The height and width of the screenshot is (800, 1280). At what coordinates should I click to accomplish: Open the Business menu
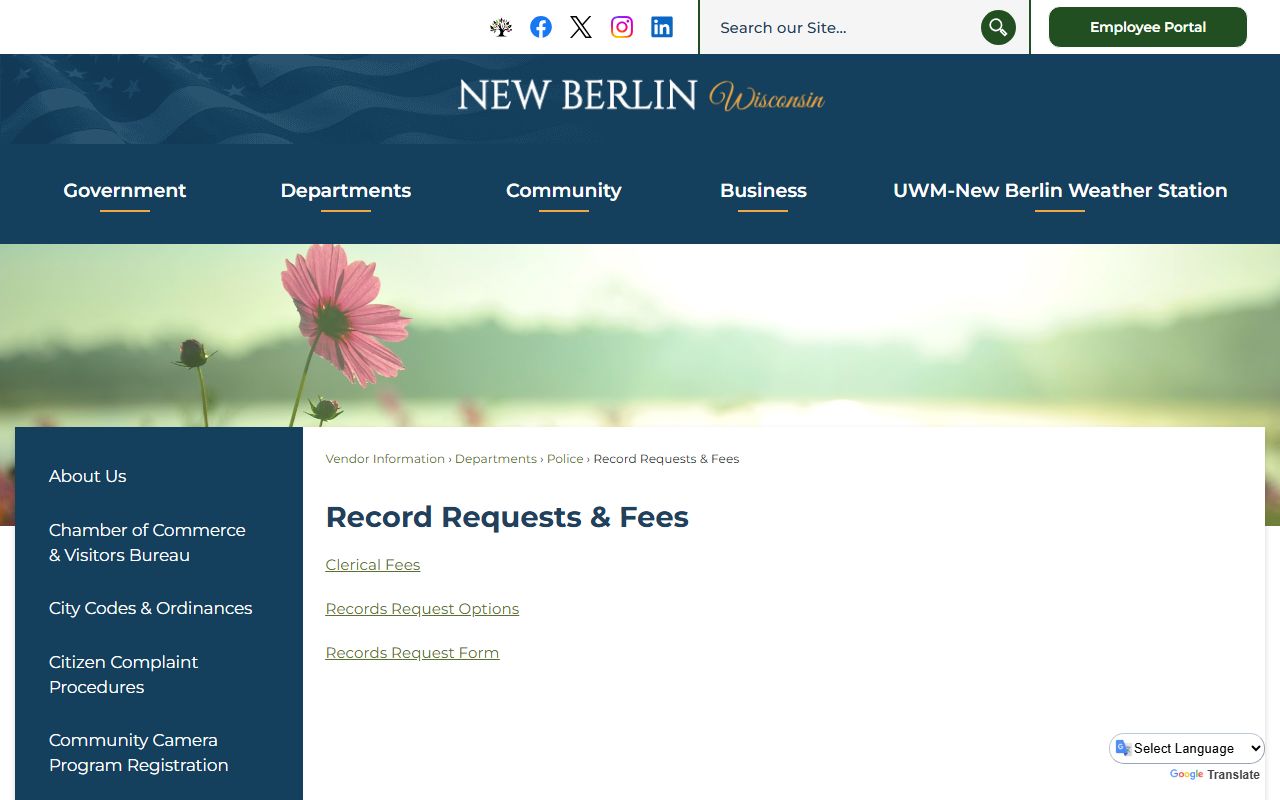coord(763,191)
